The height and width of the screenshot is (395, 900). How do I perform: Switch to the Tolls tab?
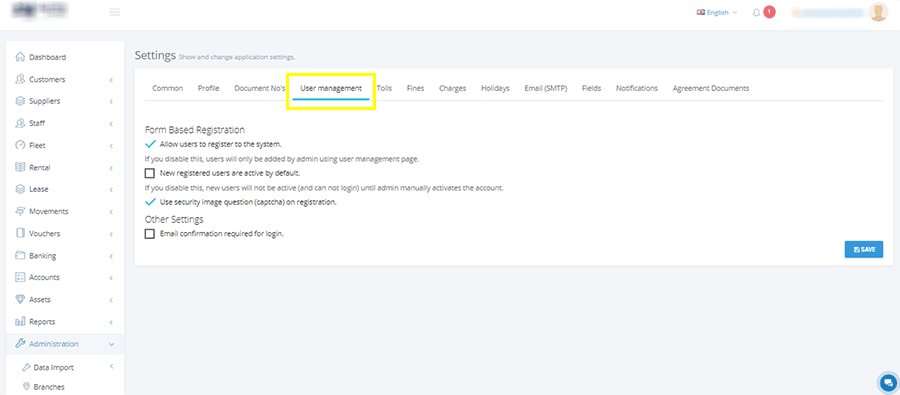(385, 88)
